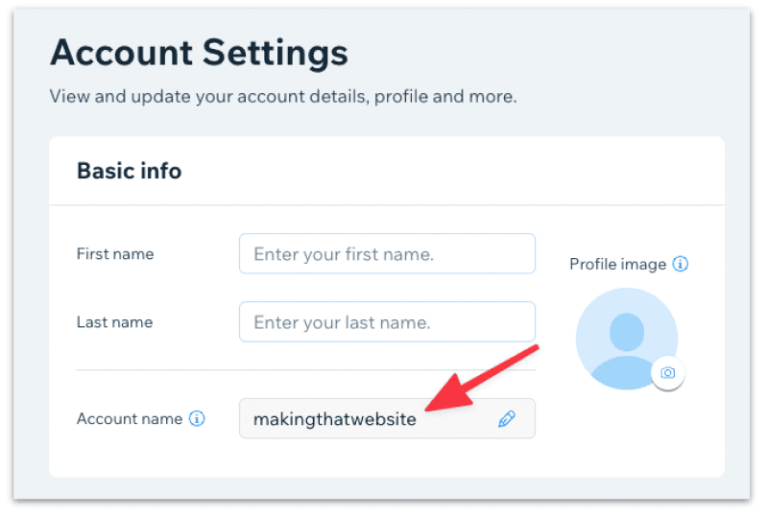The height and width of the screenshot is (517, 768).
Task: Click the Last name label
Action: pyautogui.click(x=114, y=323)
